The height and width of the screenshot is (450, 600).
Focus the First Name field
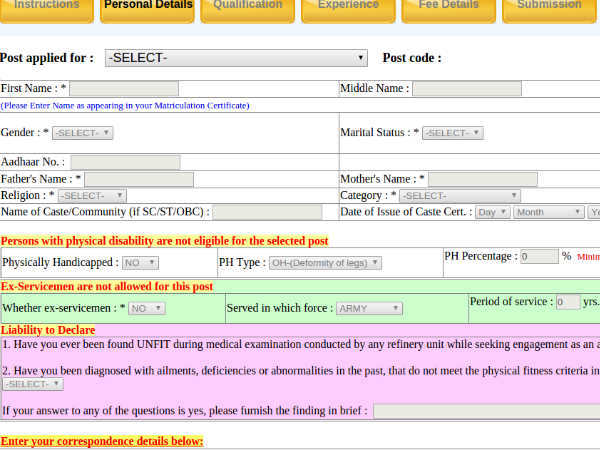coord(124,88)
